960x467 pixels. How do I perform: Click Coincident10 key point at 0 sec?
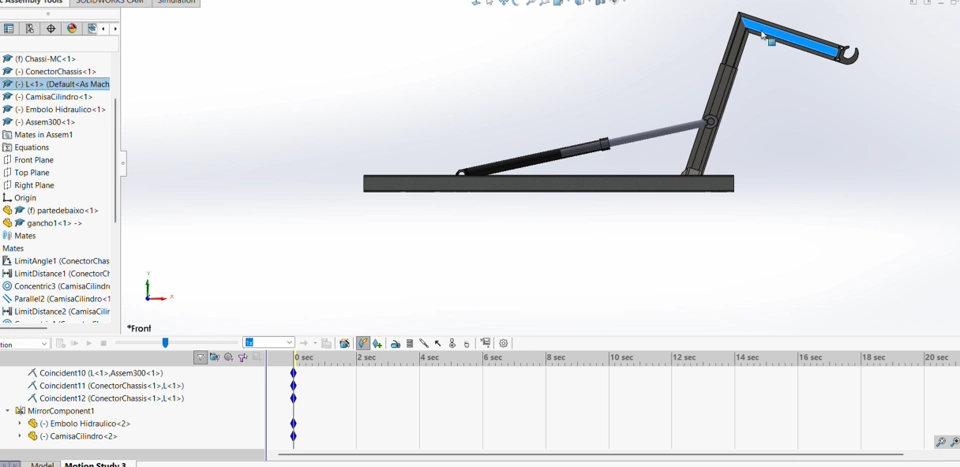click(293, 373)
